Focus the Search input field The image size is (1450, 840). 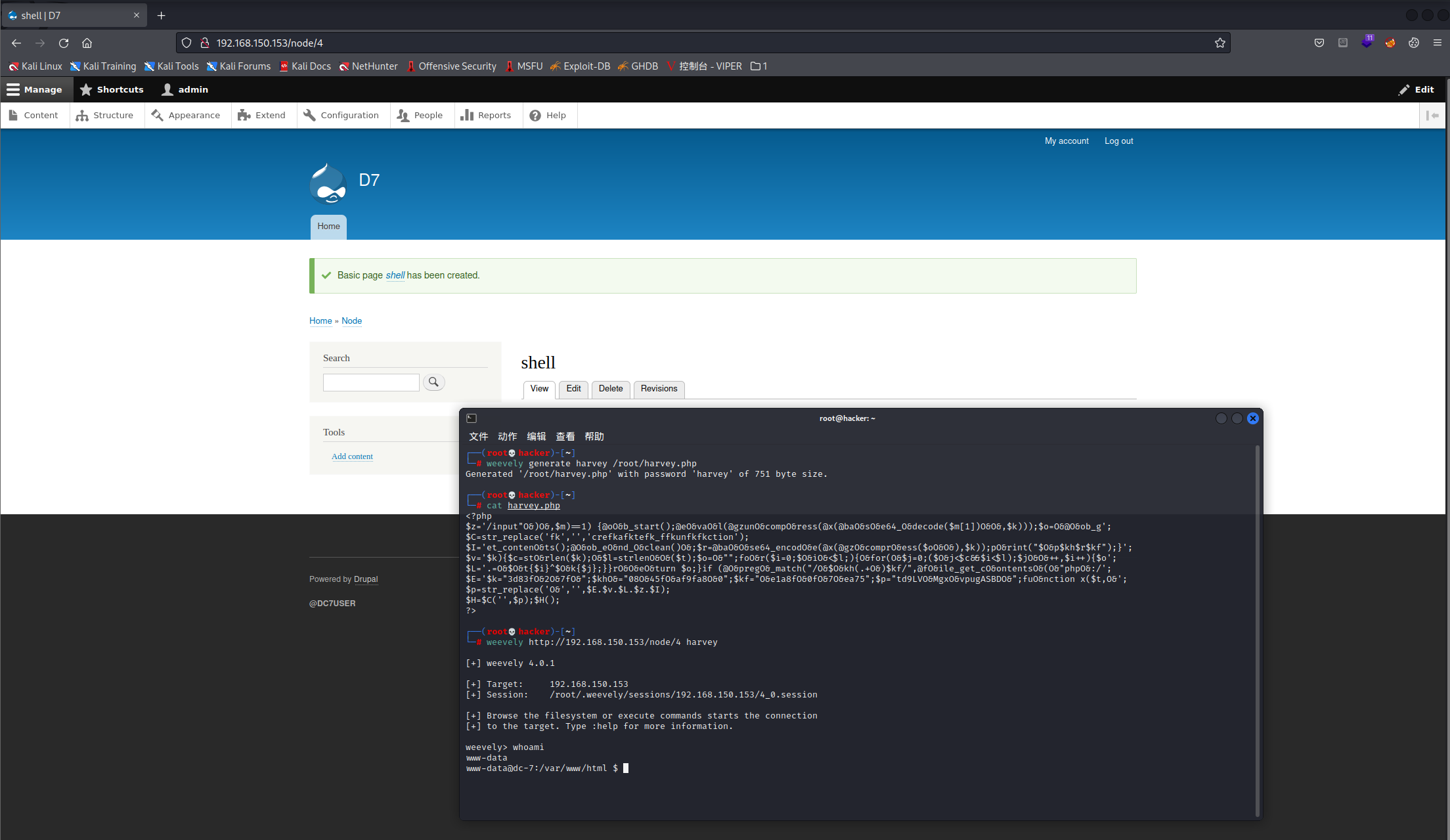371,383
